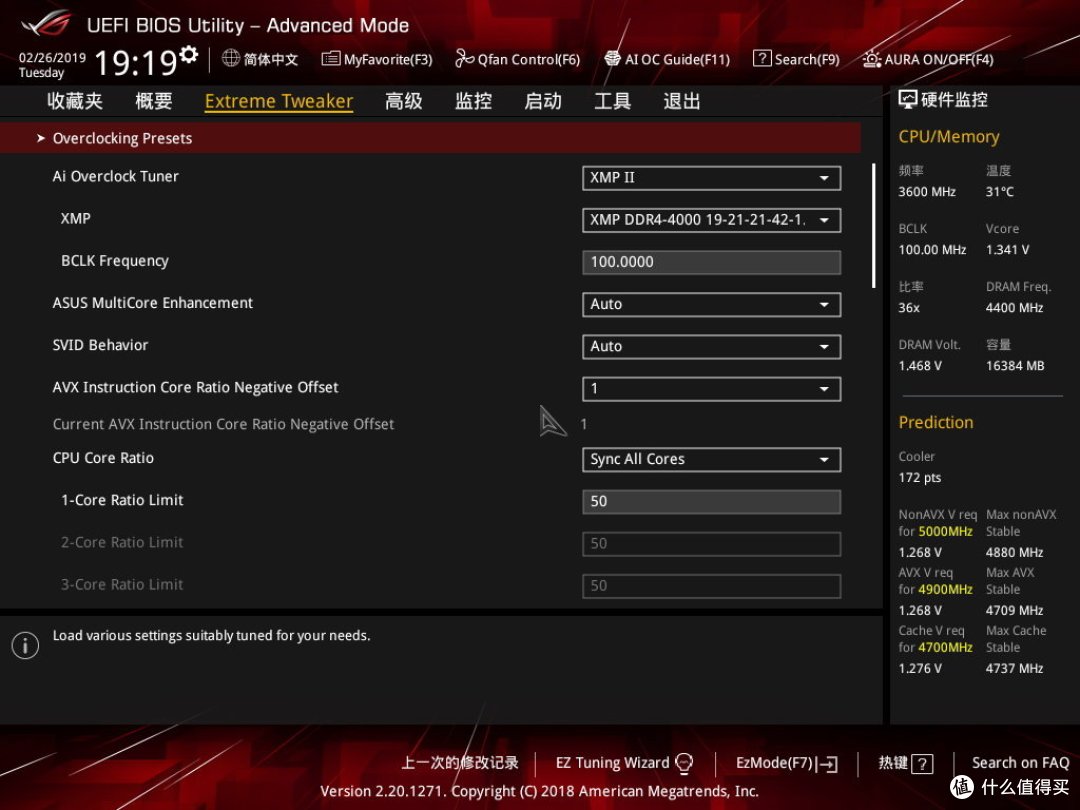Launch EZ Tuning Wizard
The width and height of the screenshot is (1080, 810).
(x=624, y=763)
